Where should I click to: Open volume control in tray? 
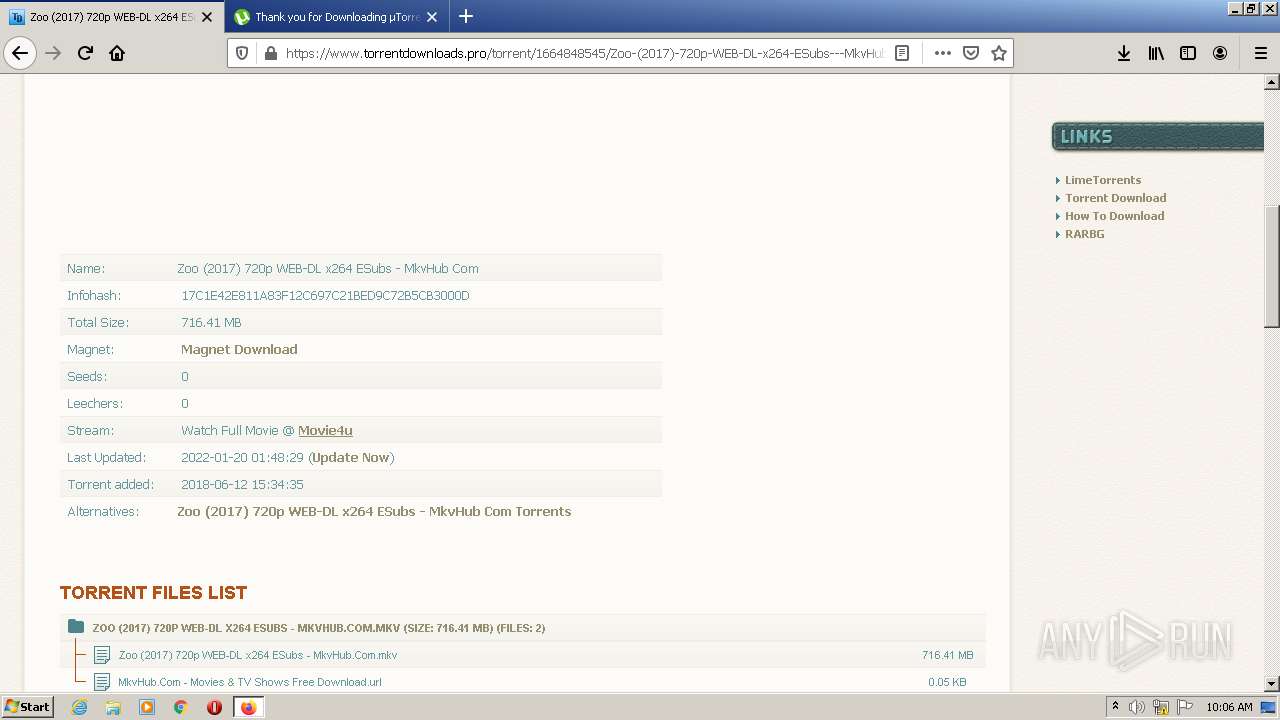[x=1137, y=707]
